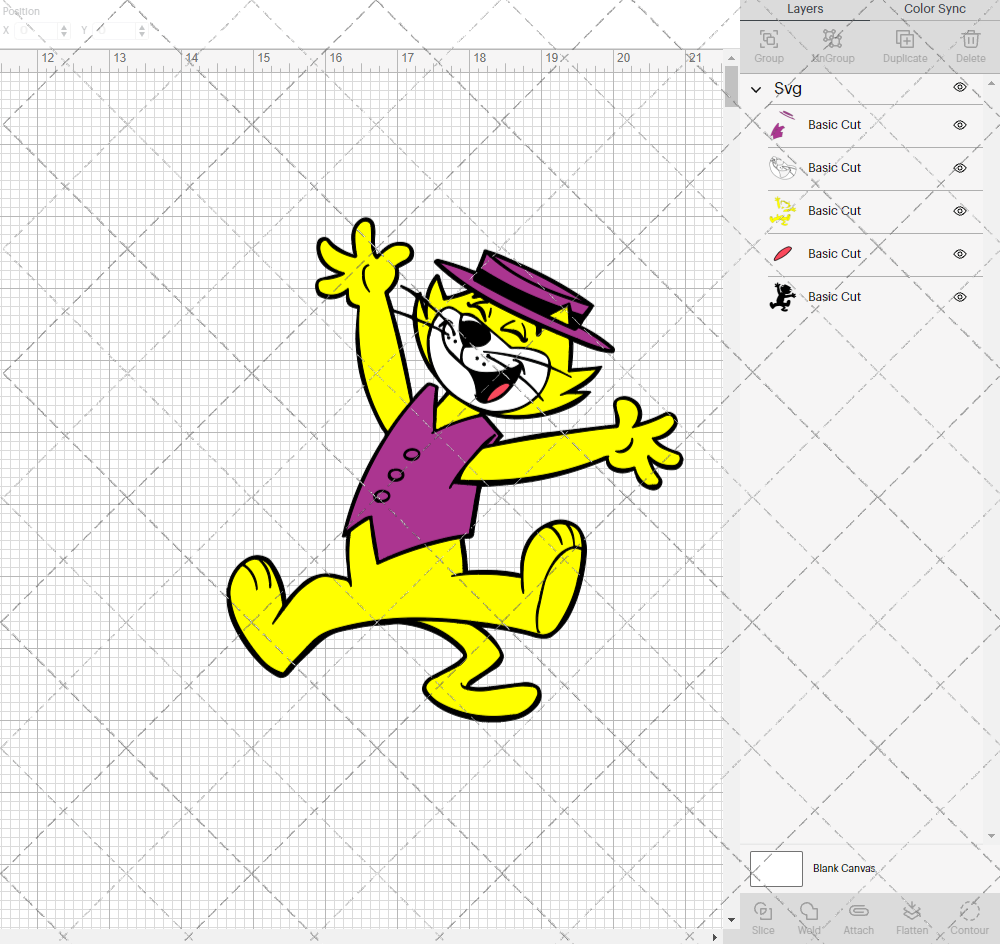Click the canvas vertical scrollbar

(x=729, y=88)
